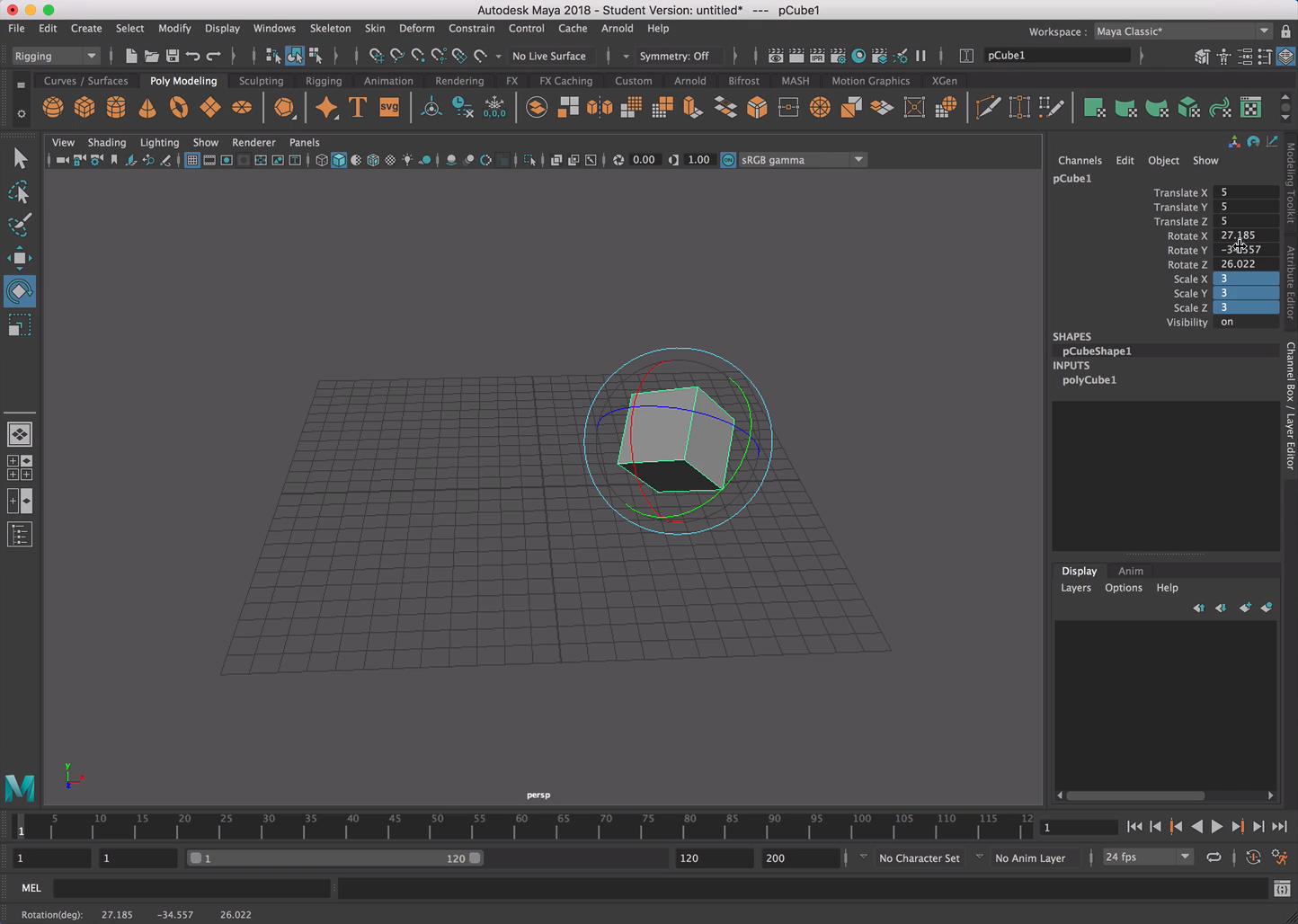Switch to the Sculpting shelf tab
1298x924 pixels.
[x=261, y=81]
